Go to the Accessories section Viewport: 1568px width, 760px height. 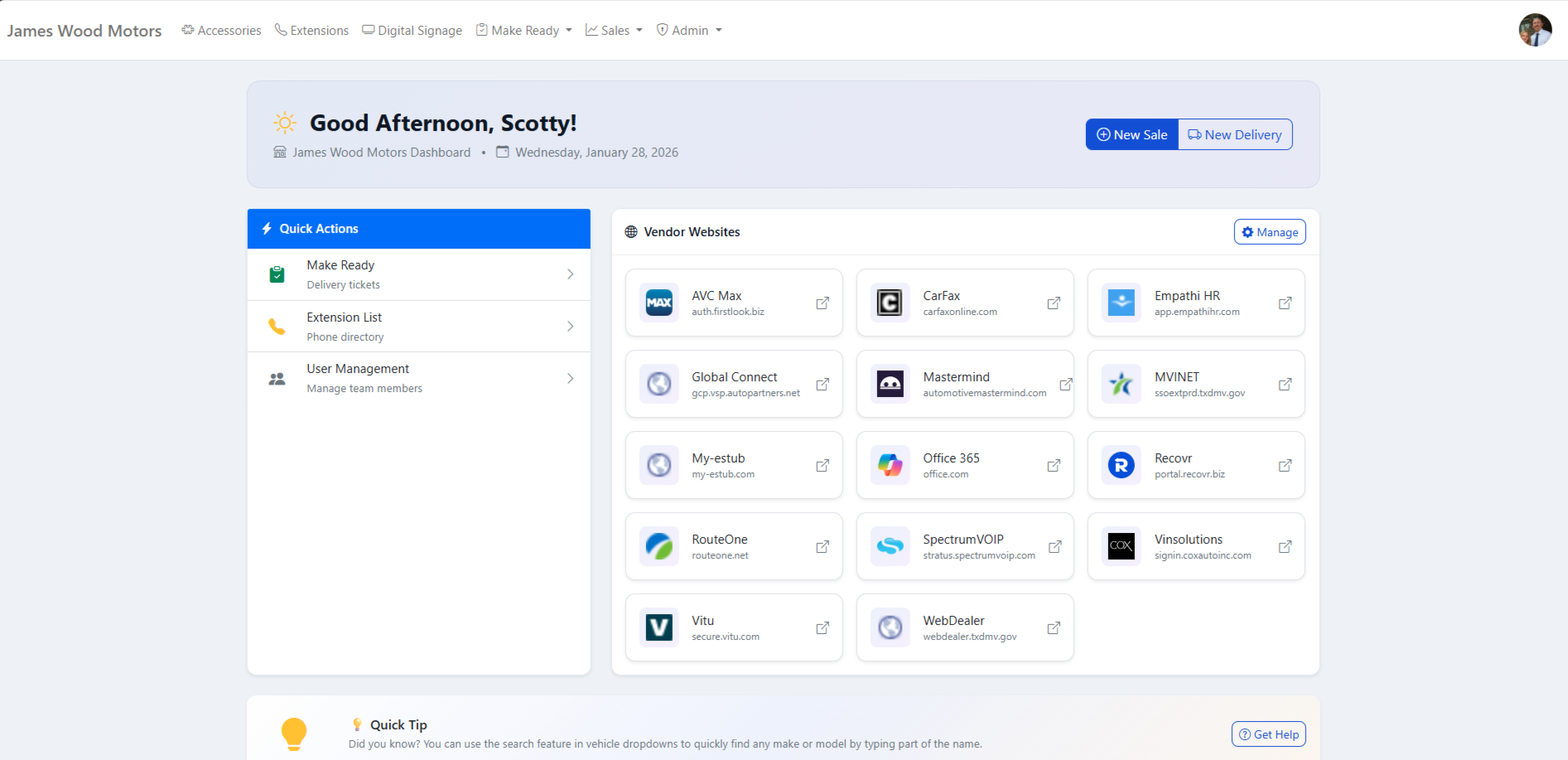coord(220,30)
